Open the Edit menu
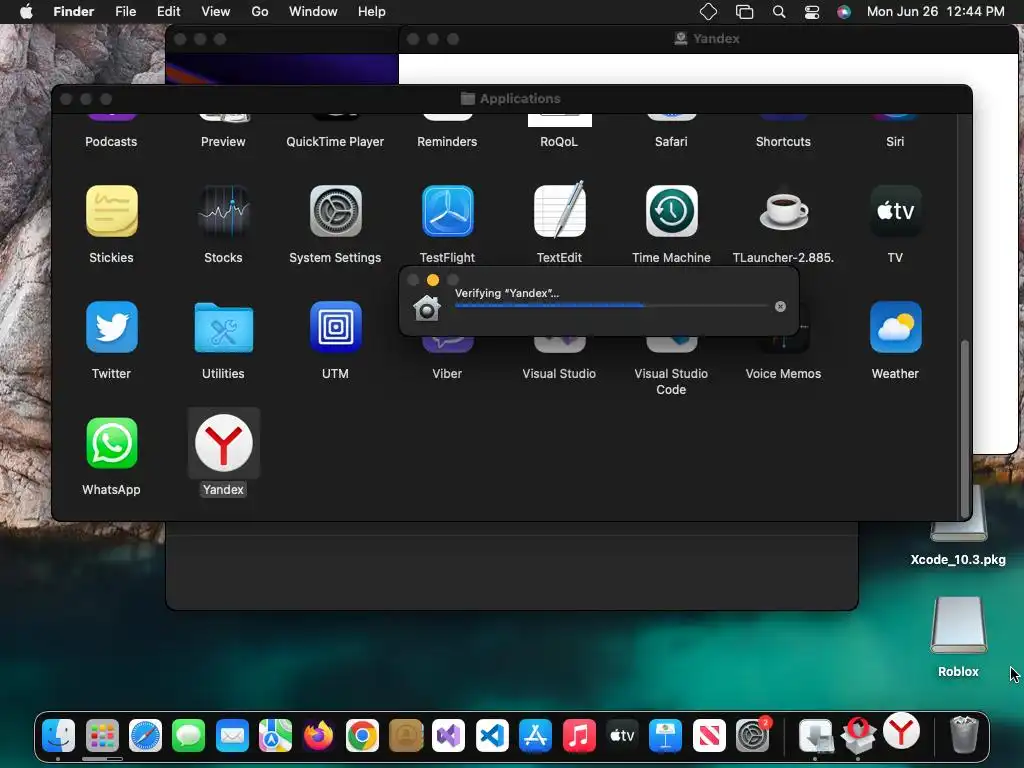 168,12
